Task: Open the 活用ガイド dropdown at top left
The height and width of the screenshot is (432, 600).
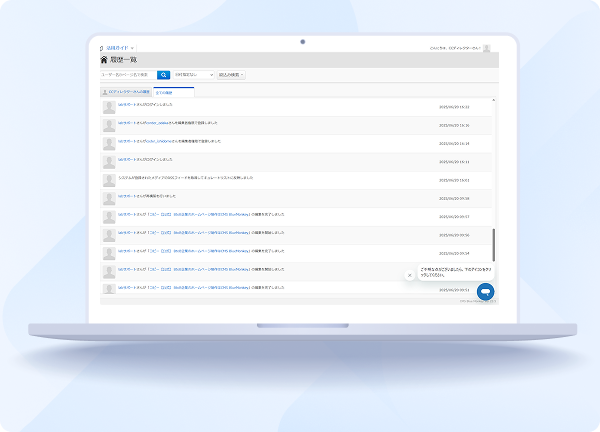Action: tap(119, 48)
